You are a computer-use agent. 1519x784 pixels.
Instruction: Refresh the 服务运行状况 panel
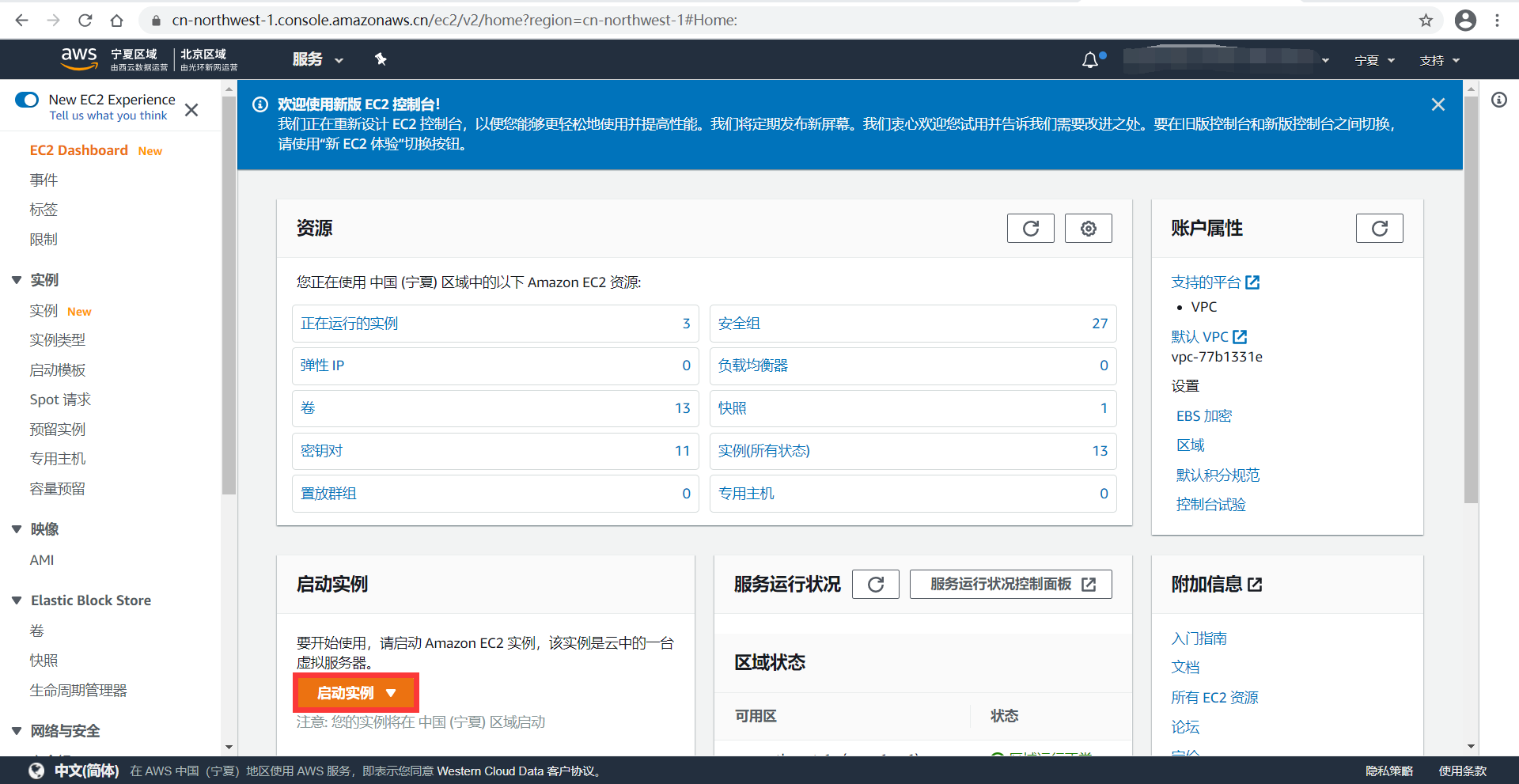(875, 584)
